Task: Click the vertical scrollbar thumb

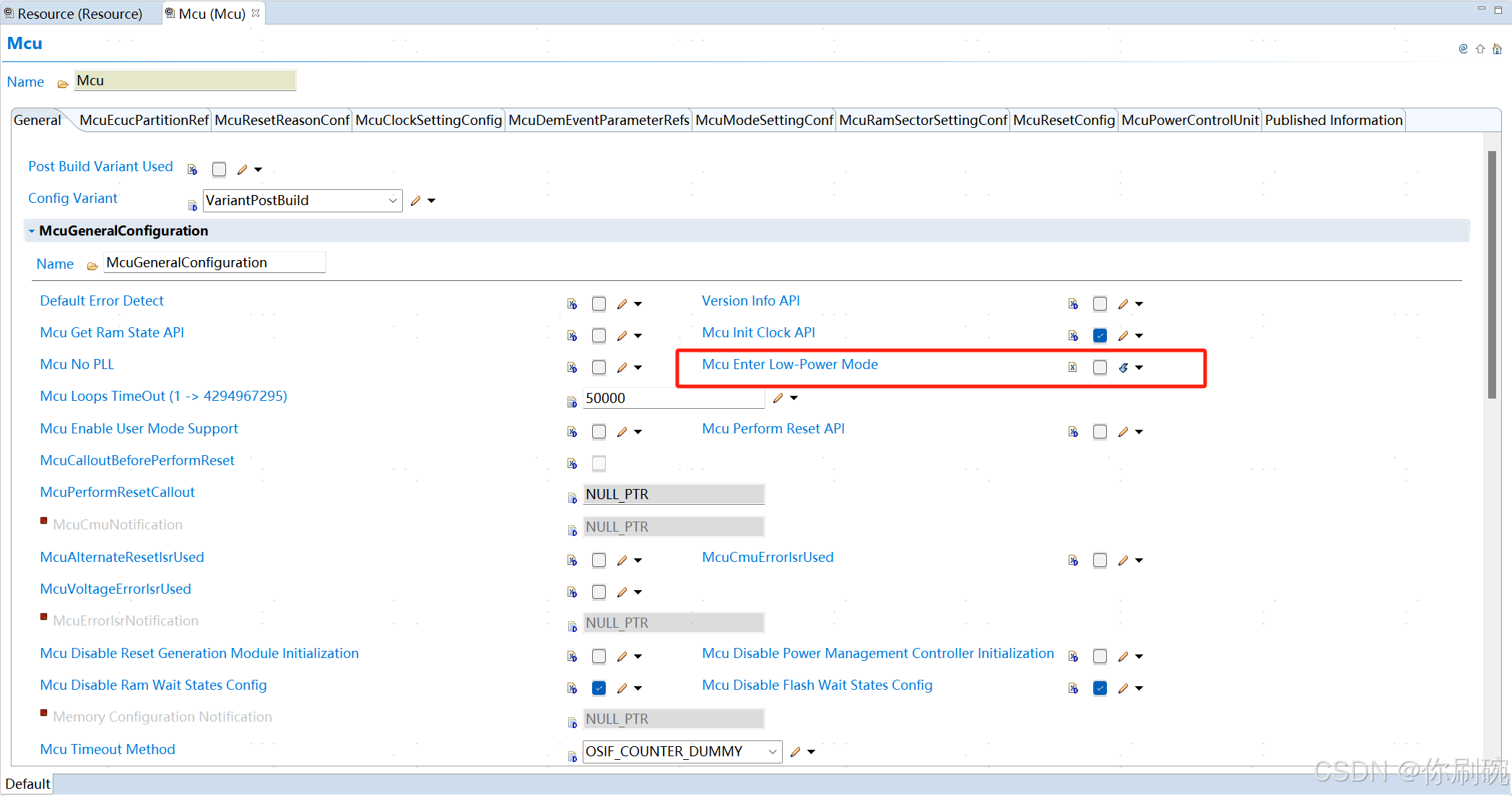Action: pyautogui.click(x=1492, y=274)
